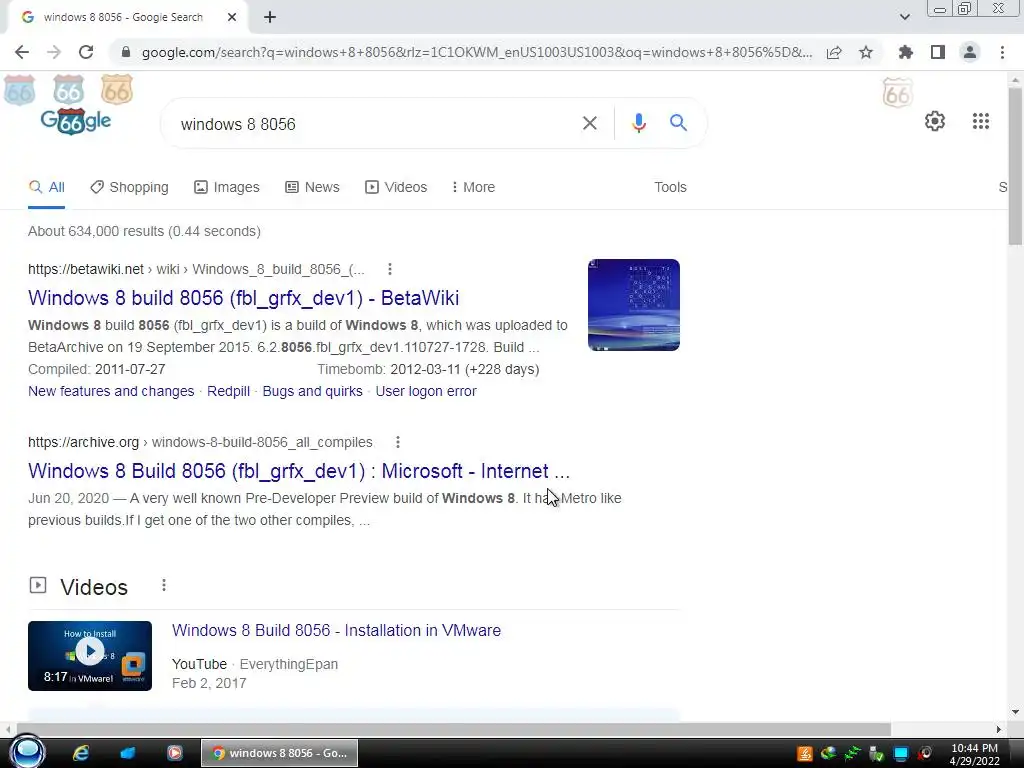Reload the current page

coord(86,52)
